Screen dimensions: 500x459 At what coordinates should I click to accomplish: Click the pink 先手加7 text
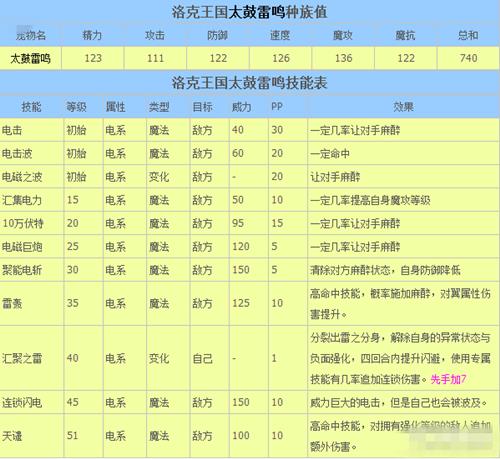(x=448, y=379)
